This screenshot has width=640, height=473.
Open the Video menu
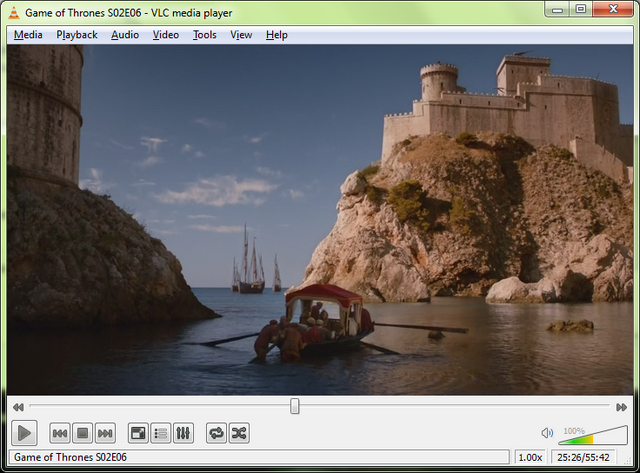pyautogui.click(x=166, y=35)
